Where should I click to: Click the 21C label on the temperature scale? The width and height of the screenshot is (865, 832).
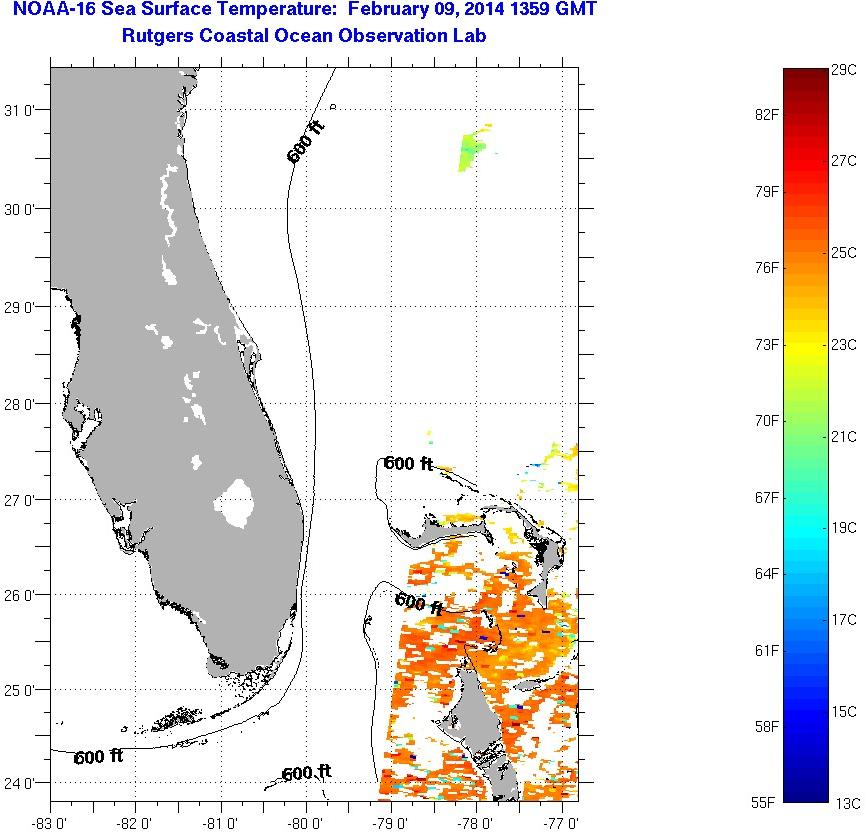tap(843, 437)
